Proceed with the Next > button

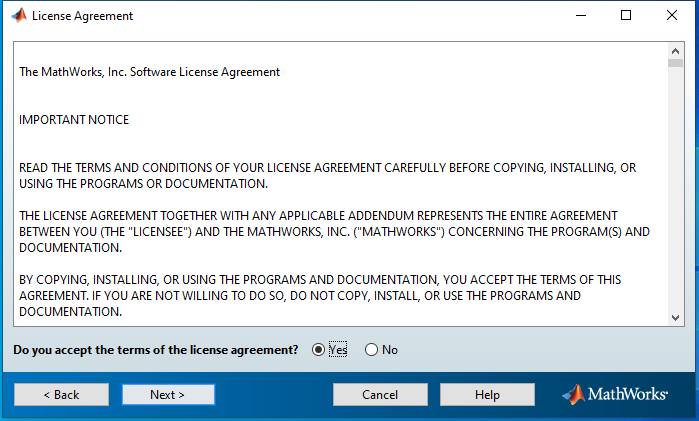pos(168,394)
